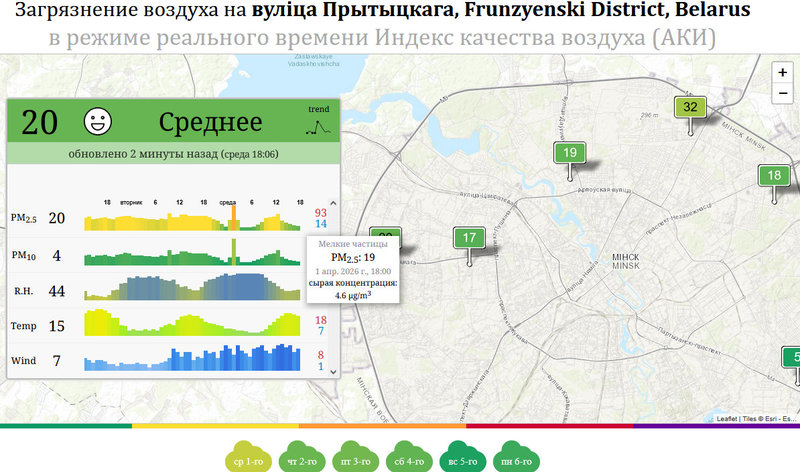Open the Sunday 5th forecast cloud

click(x=461, y=456)
